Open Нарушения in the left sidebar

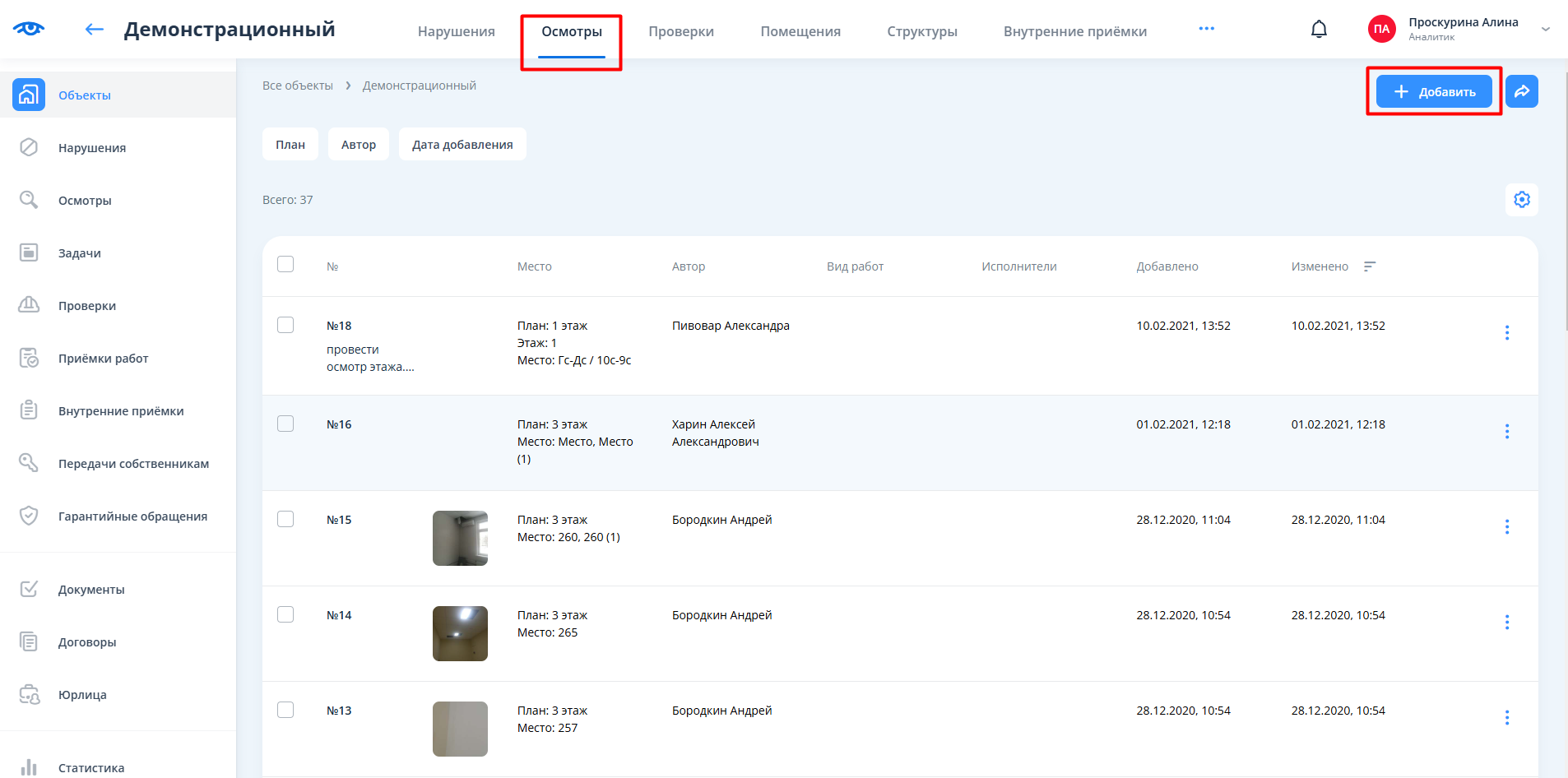pyautogui.click(x=91, y=148)
